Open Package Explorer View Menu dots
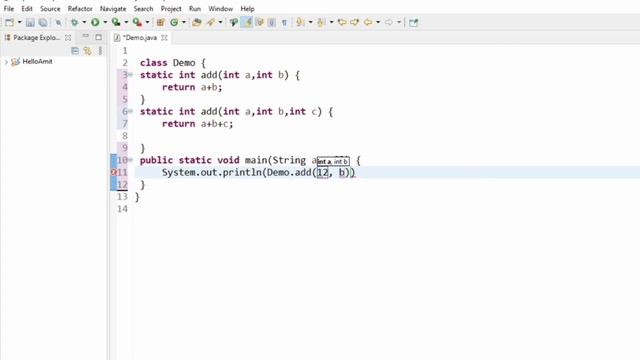 pos(100,51)
